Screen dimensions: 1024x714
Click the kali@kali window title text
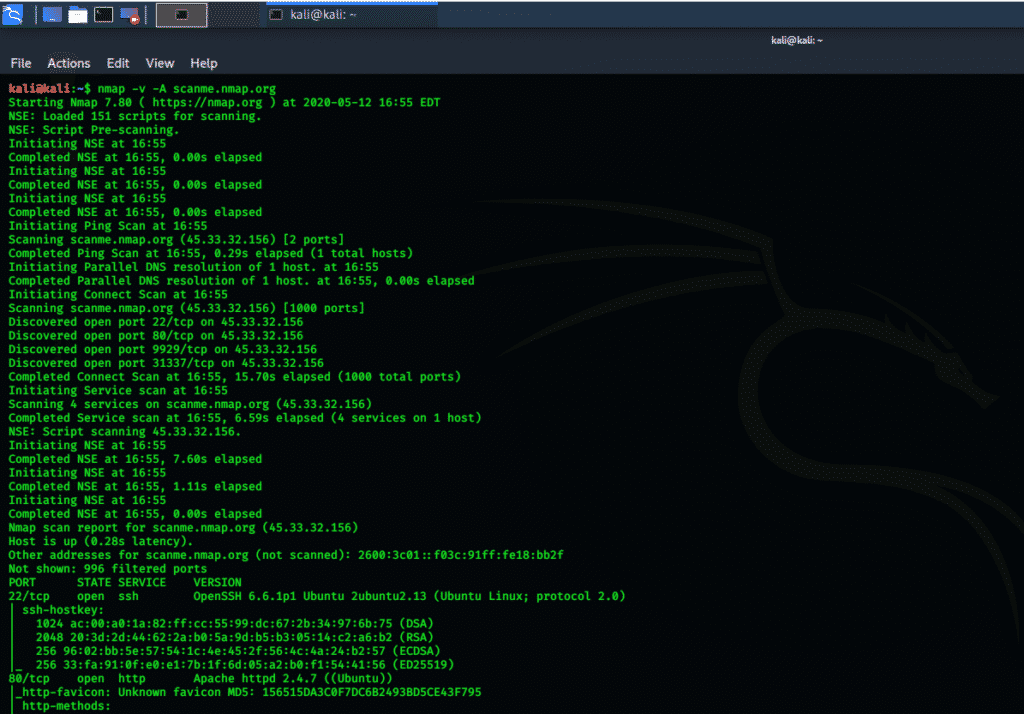[797, 41]
